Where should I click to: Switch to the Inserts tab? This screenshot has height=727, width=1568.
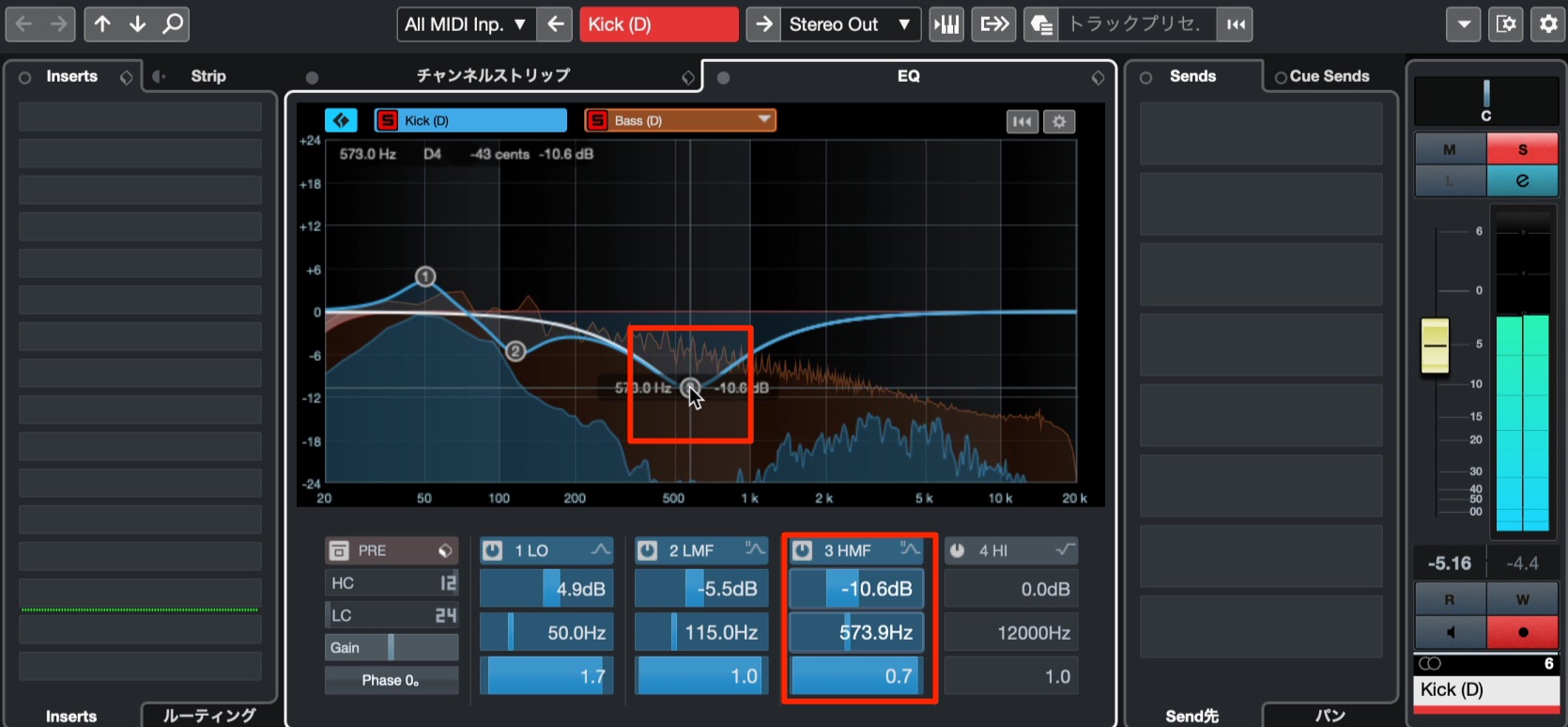coord(71,76)
